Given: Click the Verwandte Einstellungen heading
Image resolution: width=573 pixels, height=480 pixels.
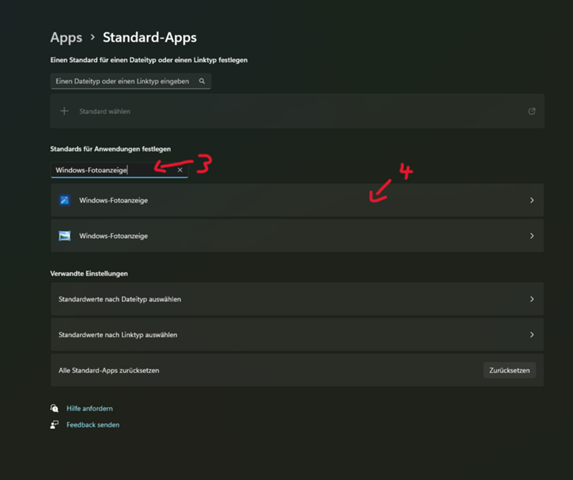Looking at the screenshot, I should 89,274.
